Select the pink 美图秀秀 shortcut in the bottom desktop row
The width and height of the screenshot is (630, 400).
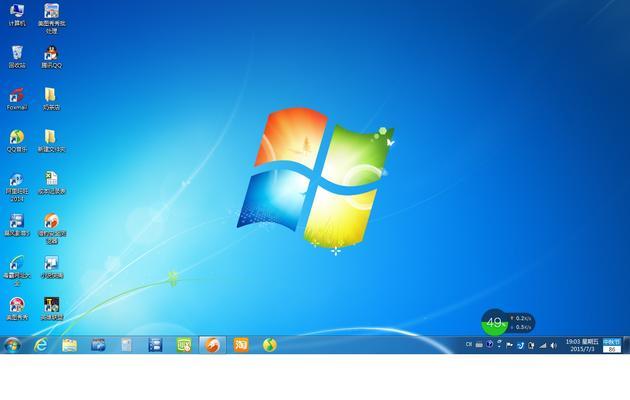pyautogui.click(x=17, y=308)
